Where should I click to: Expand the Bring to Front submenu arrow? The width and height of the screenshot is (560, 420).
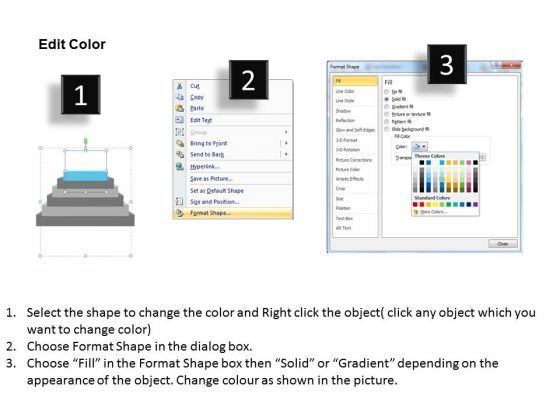click(x=286, y=143)
